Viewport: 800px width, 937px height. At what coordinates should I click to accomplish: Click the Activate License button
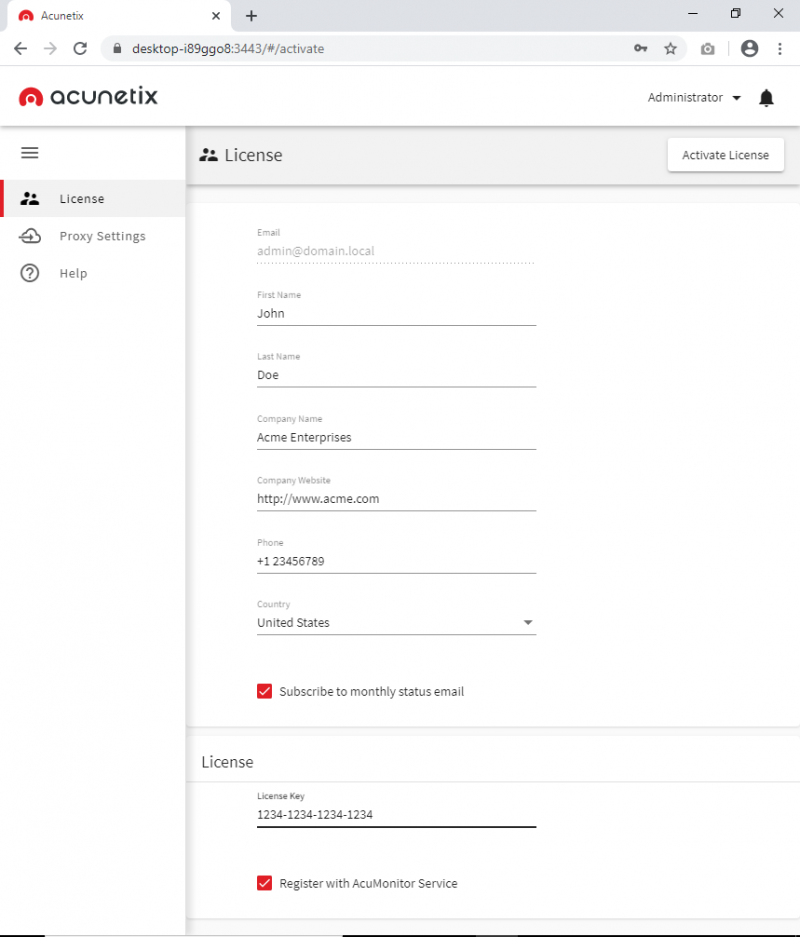click(725, 155)
